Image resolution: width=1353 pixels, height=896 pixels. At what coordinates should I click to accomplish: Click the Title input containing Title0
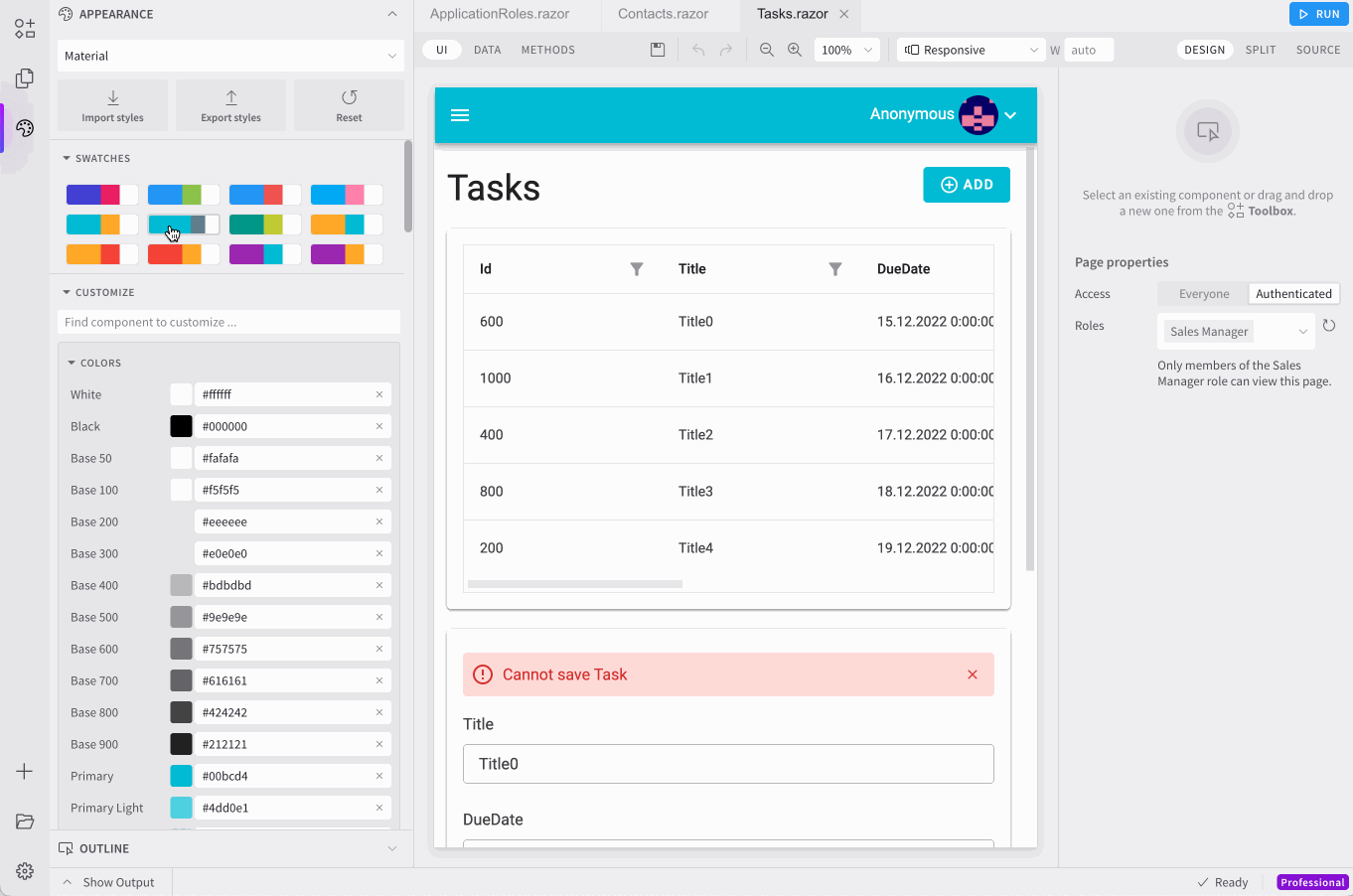(728, 764)
